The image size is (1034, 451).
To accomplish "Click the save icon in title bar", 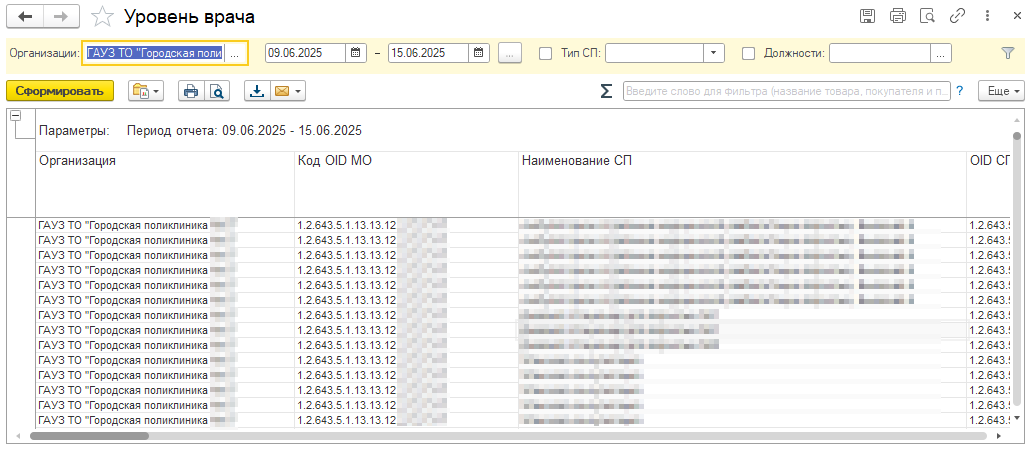I will [867, 16].
